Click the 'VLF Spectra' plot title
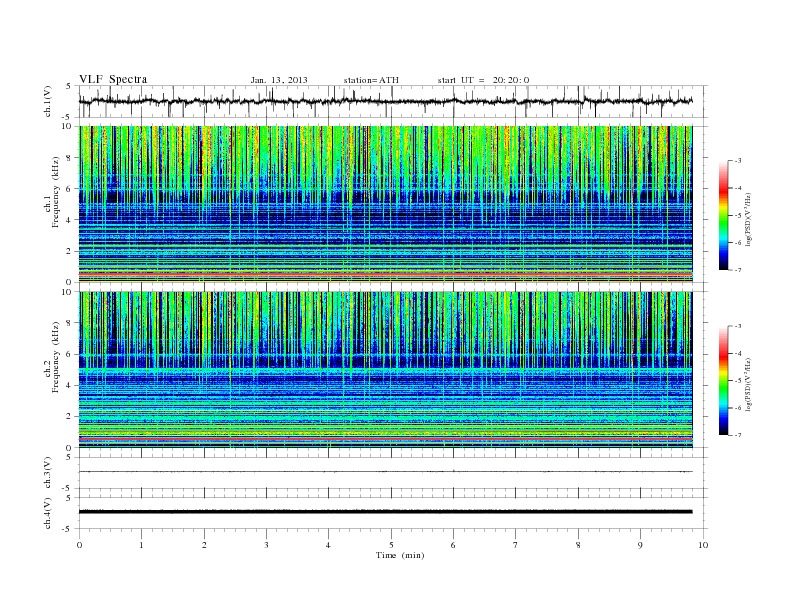Image resolution: width=792 pixels, height=612 pixels. point(113,79)
